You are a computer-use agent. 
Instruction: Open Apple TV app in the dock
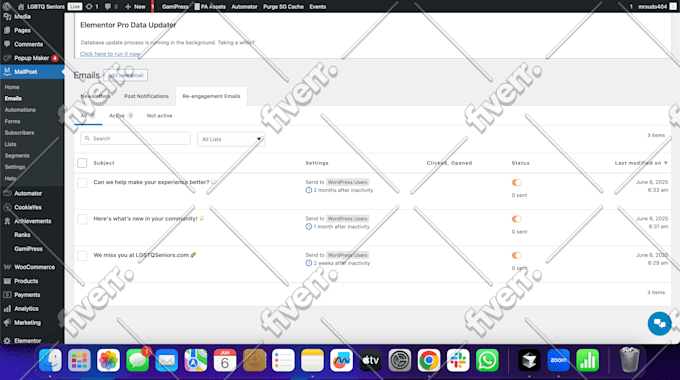(x=370, y=360)
